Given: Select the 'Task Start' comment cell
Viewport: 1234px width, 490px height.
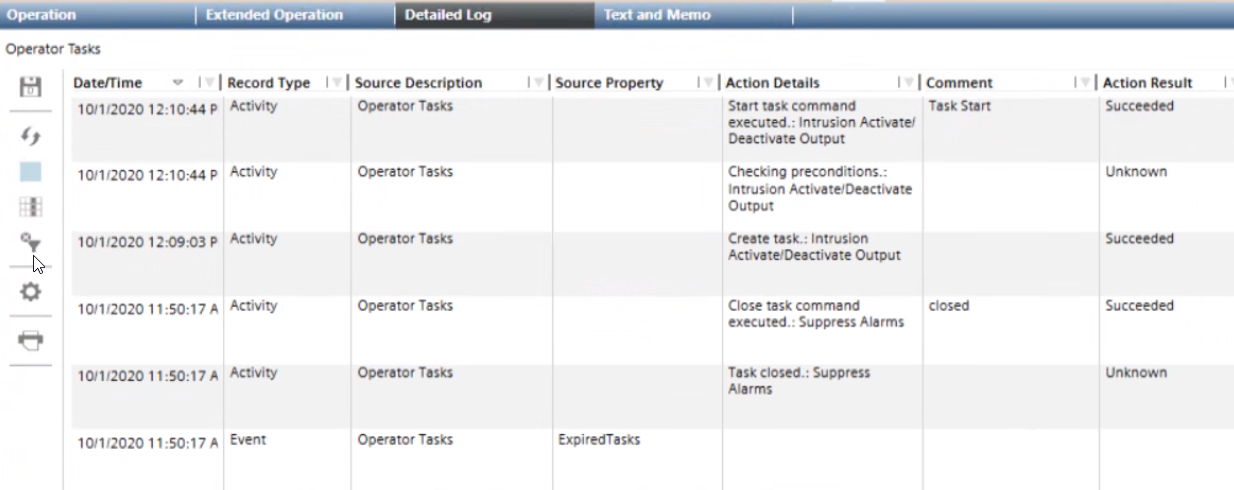Looking at the screenshot, I should [959, 106].
